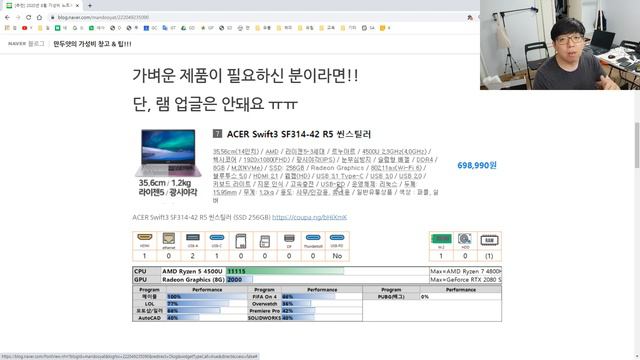Viewport: 640px width, 360px height.
Task: Go back with the browser back arrow
Action: pyautogui.click(x=7, y=18)
